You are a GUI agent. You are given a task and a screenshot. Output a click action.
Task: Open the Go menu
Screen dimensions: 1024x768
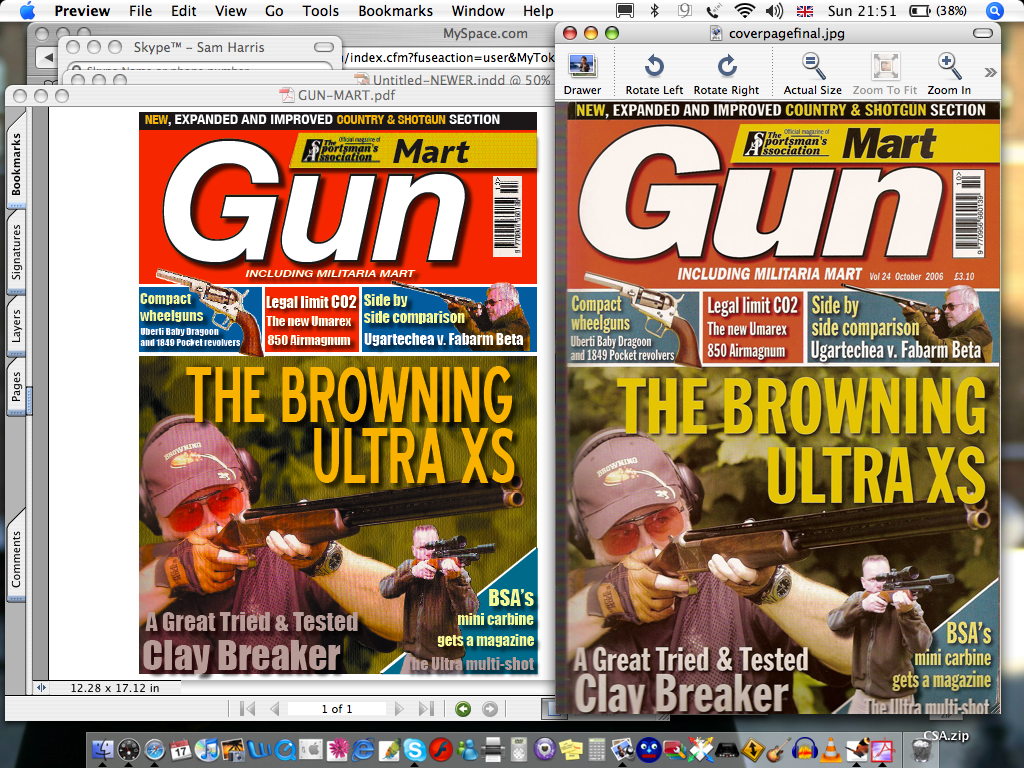pos(274,10)
